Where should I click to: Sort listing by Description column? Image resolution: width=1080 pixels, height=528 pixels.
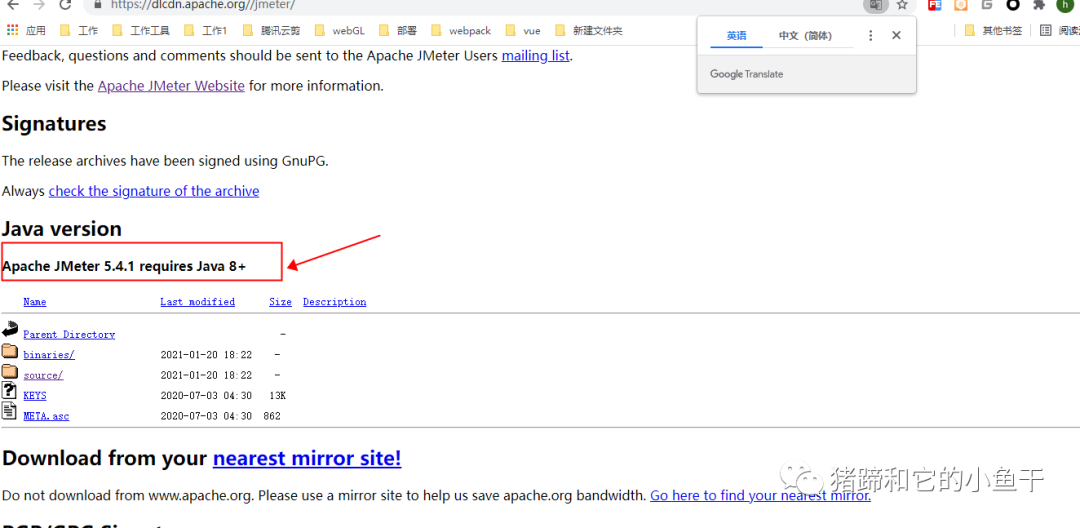tap(335, 302)
